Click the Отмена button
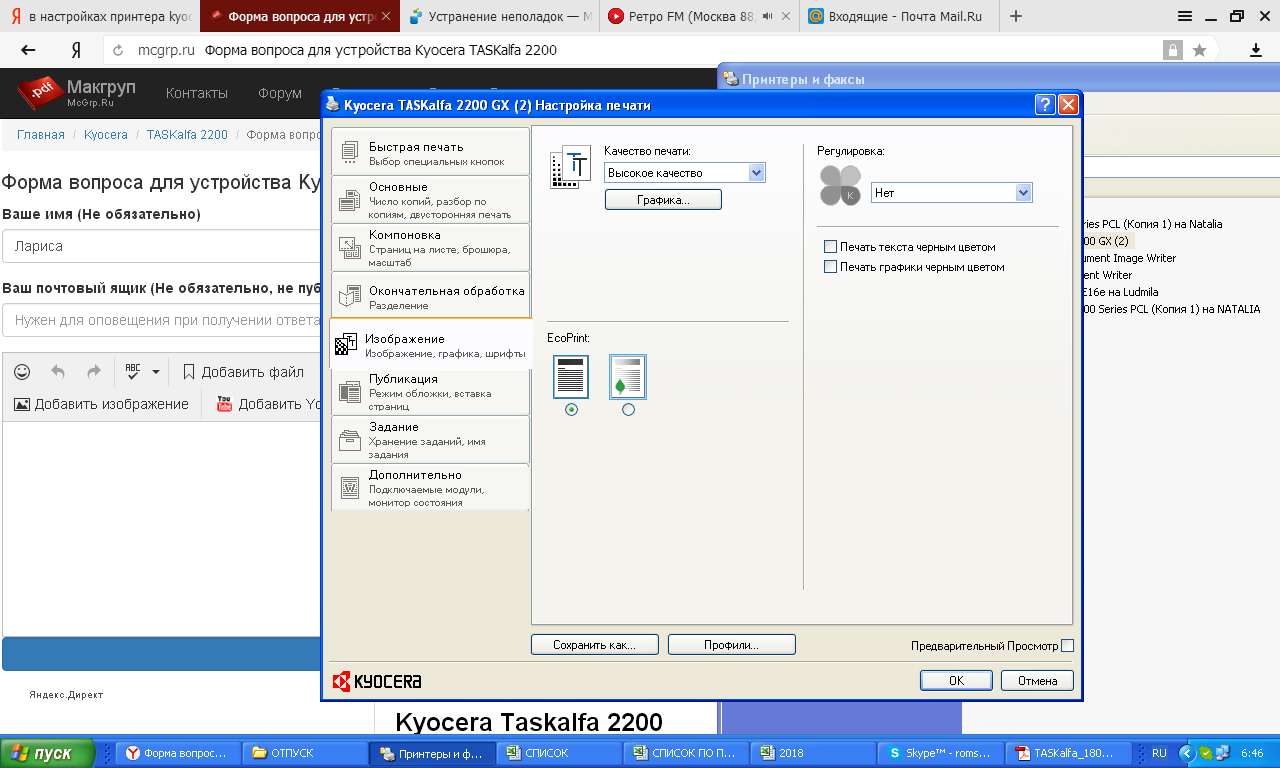1280x768 pixels. [1037, 680]
